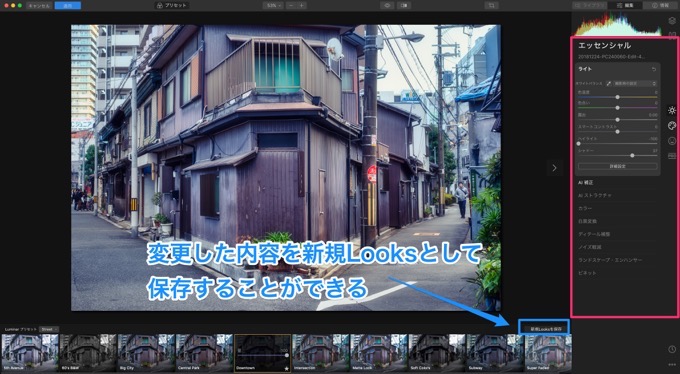Select the Portrait face icon
The height and width of the screenshot is (374, 680).
[672, 141]
